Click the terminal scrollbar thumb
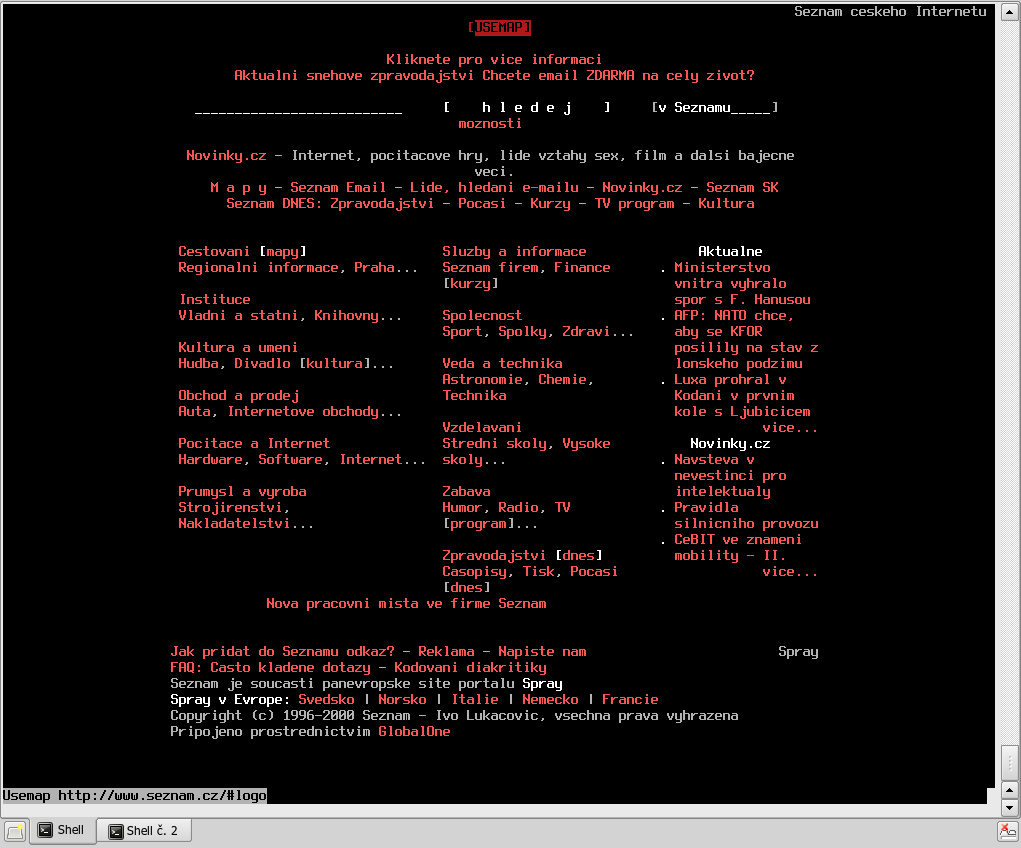 tap(1009, 762)
